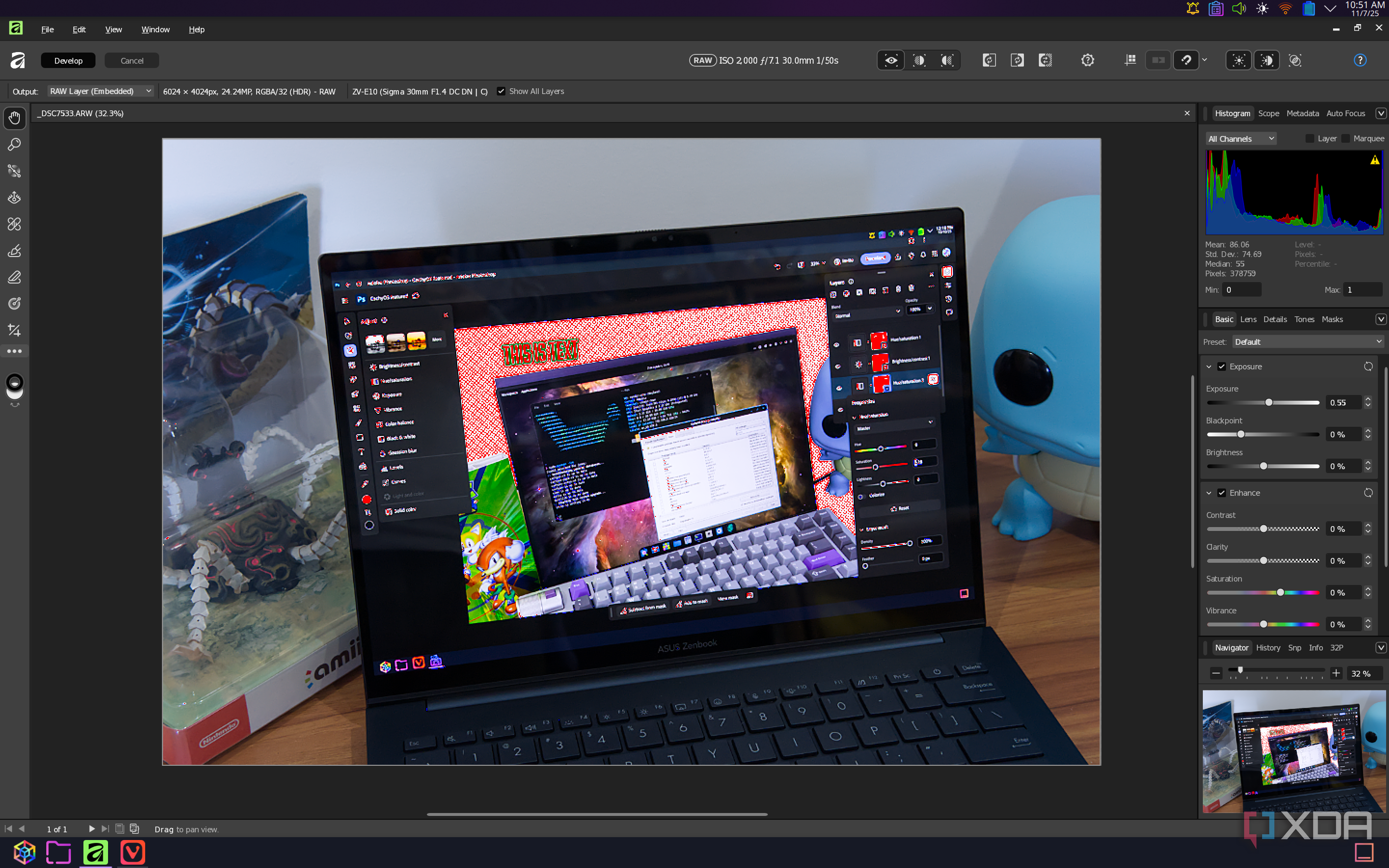Select the Blemish Removal bandage tool

pyautogui.click(x=14, y=224)
